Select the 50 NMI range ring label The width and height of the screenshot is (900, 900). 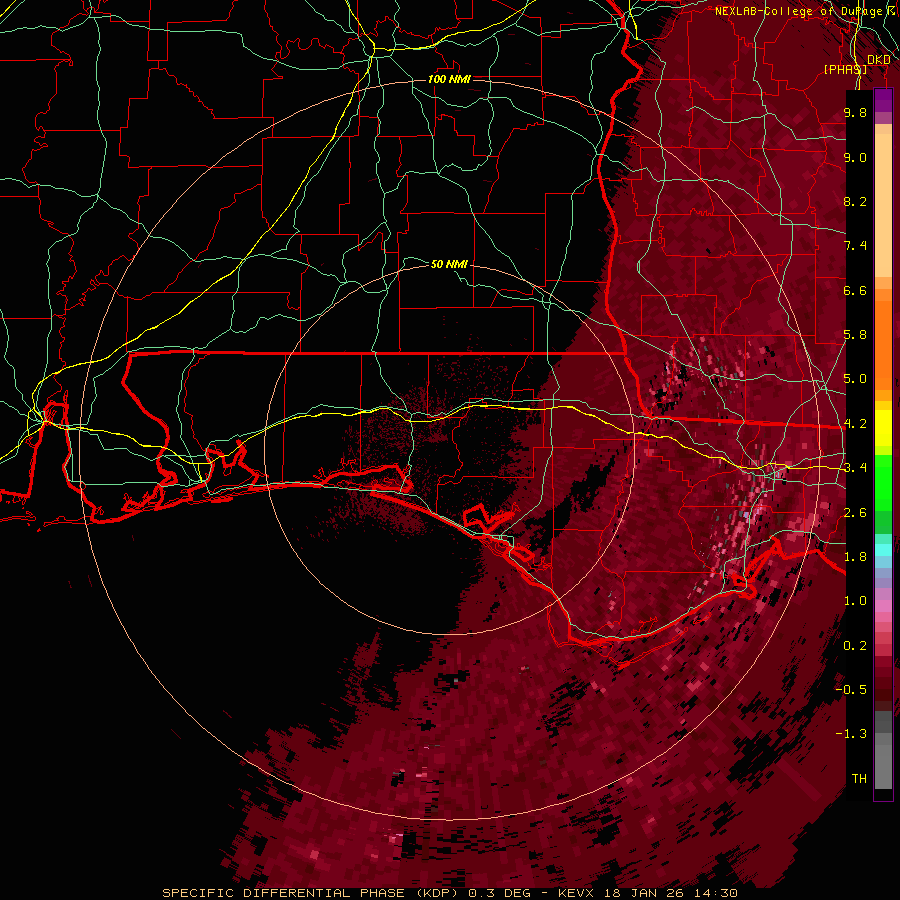[x=449, y=264]
